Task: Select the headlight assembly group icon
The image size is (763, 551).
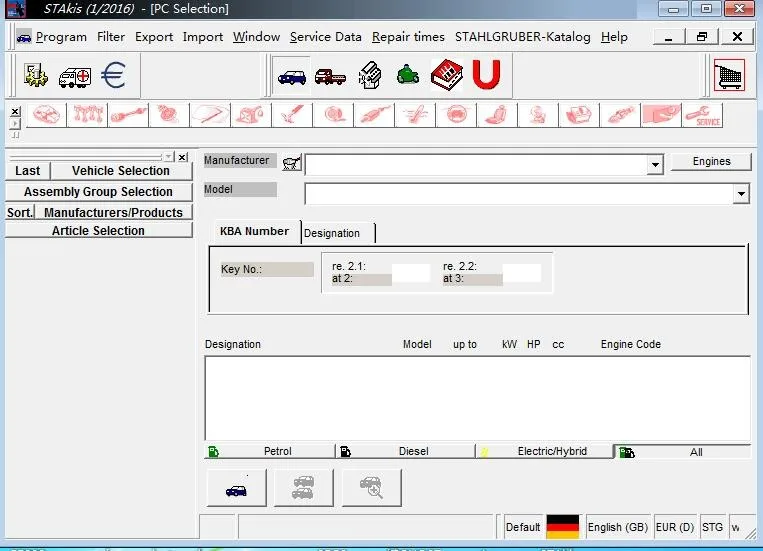Action: [661, 115]
